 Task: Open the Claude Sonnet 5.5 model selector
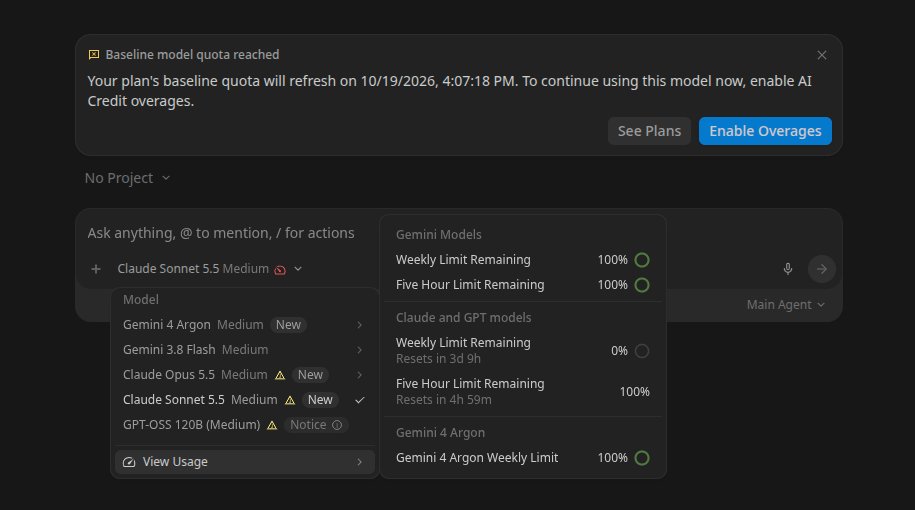coord(210,269)
